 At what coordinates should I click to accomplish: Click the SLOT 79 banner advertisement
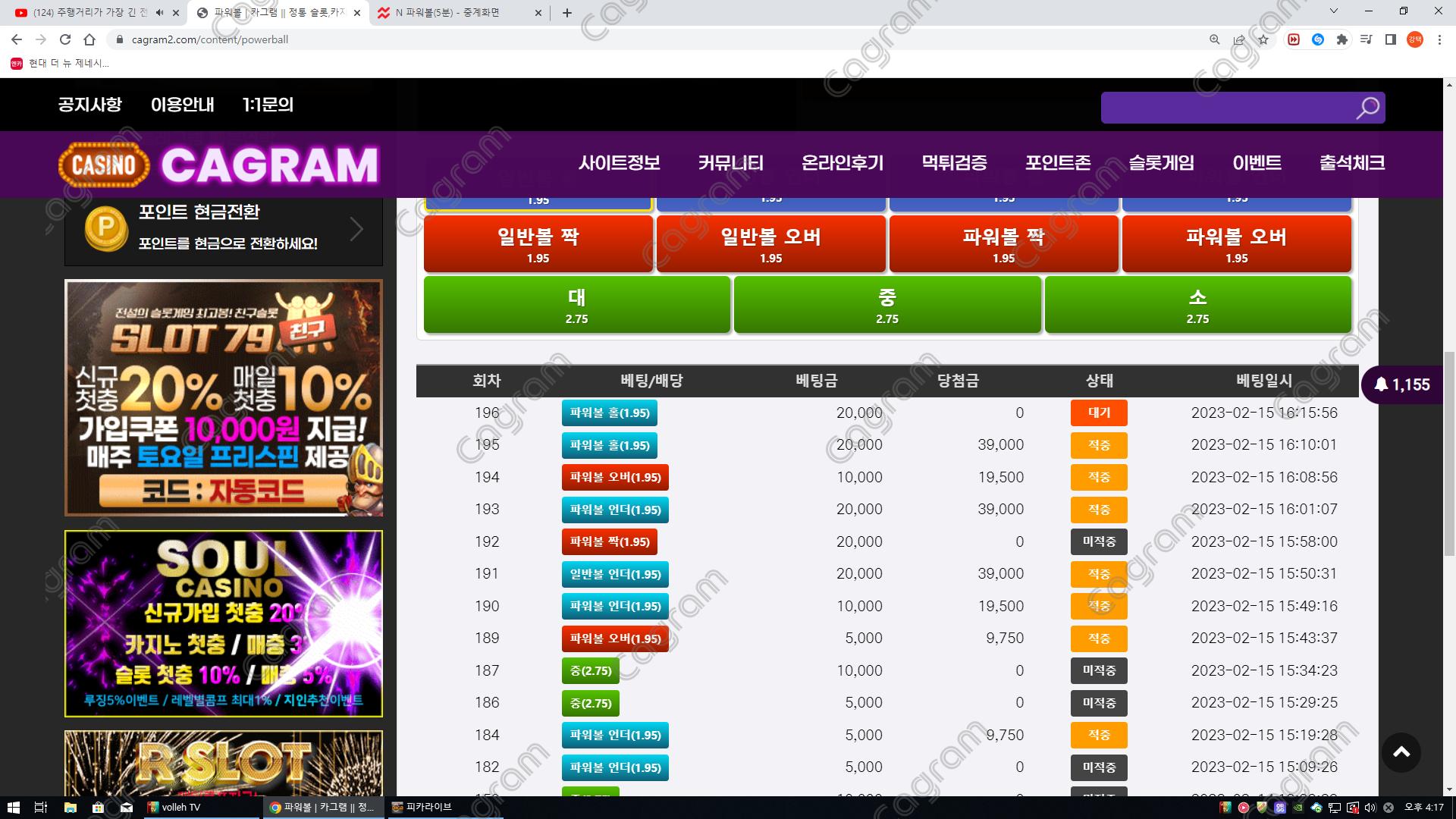(224, 397)
